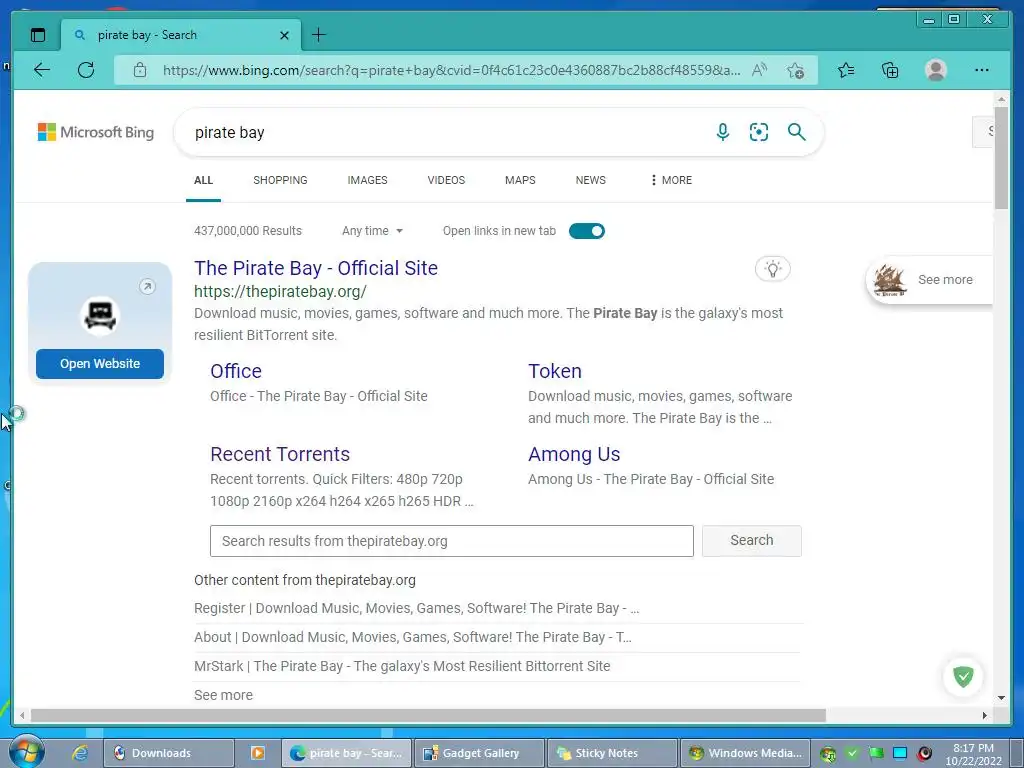Refresh the current page
The width and height of the screenshot is (1024, 768).
(x=86, y=70)
